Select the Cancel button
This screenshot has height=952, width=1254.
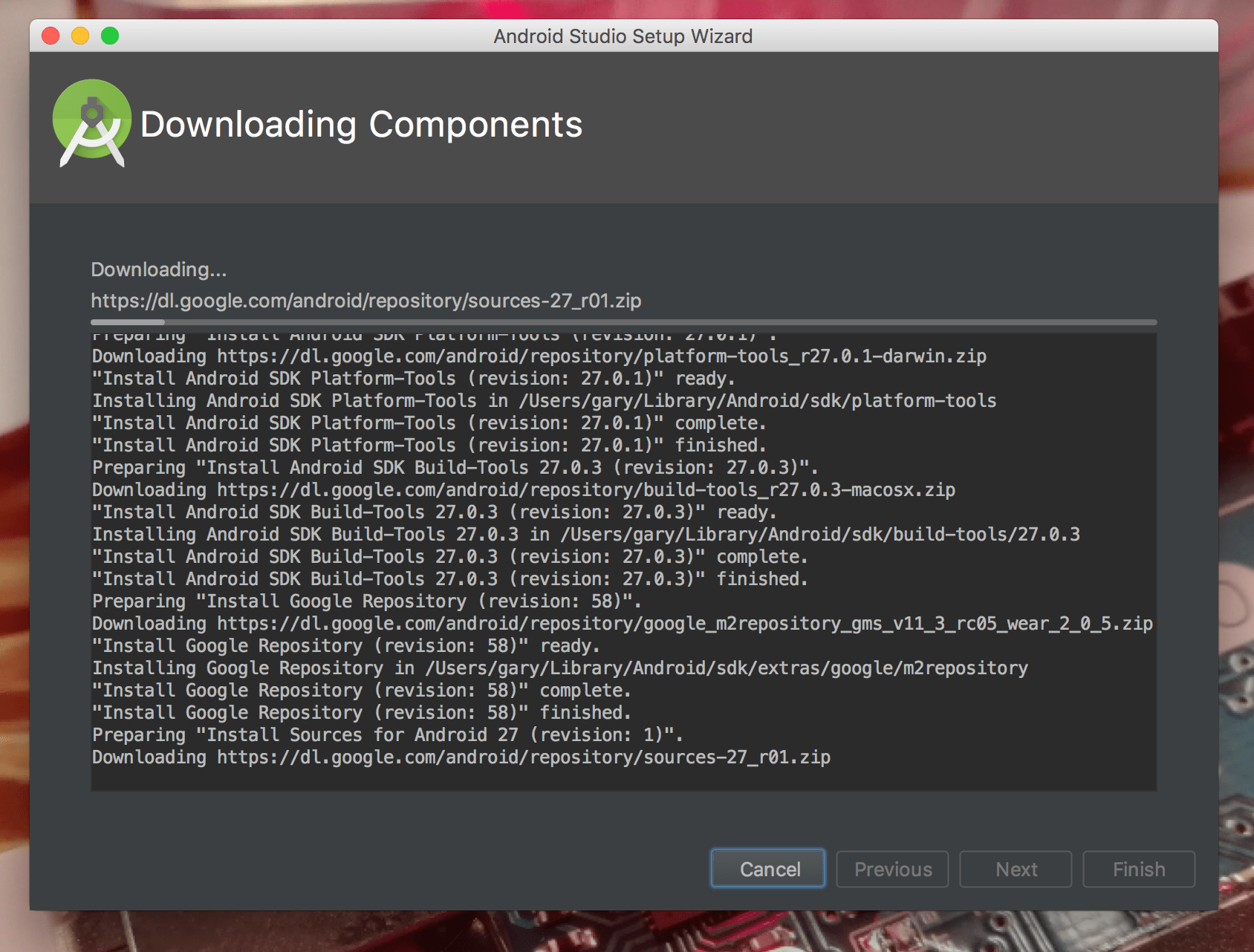[767, 869]
